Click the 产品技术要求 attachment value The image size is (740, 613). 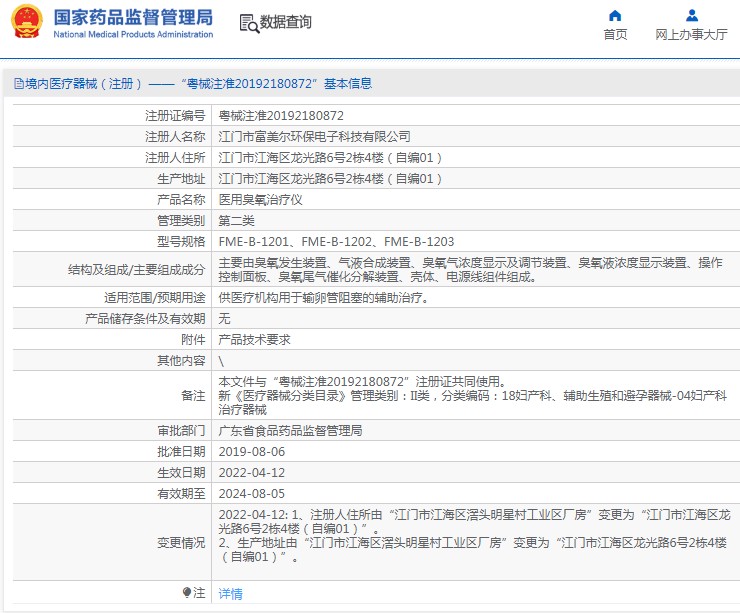click(x=254, y=340)
